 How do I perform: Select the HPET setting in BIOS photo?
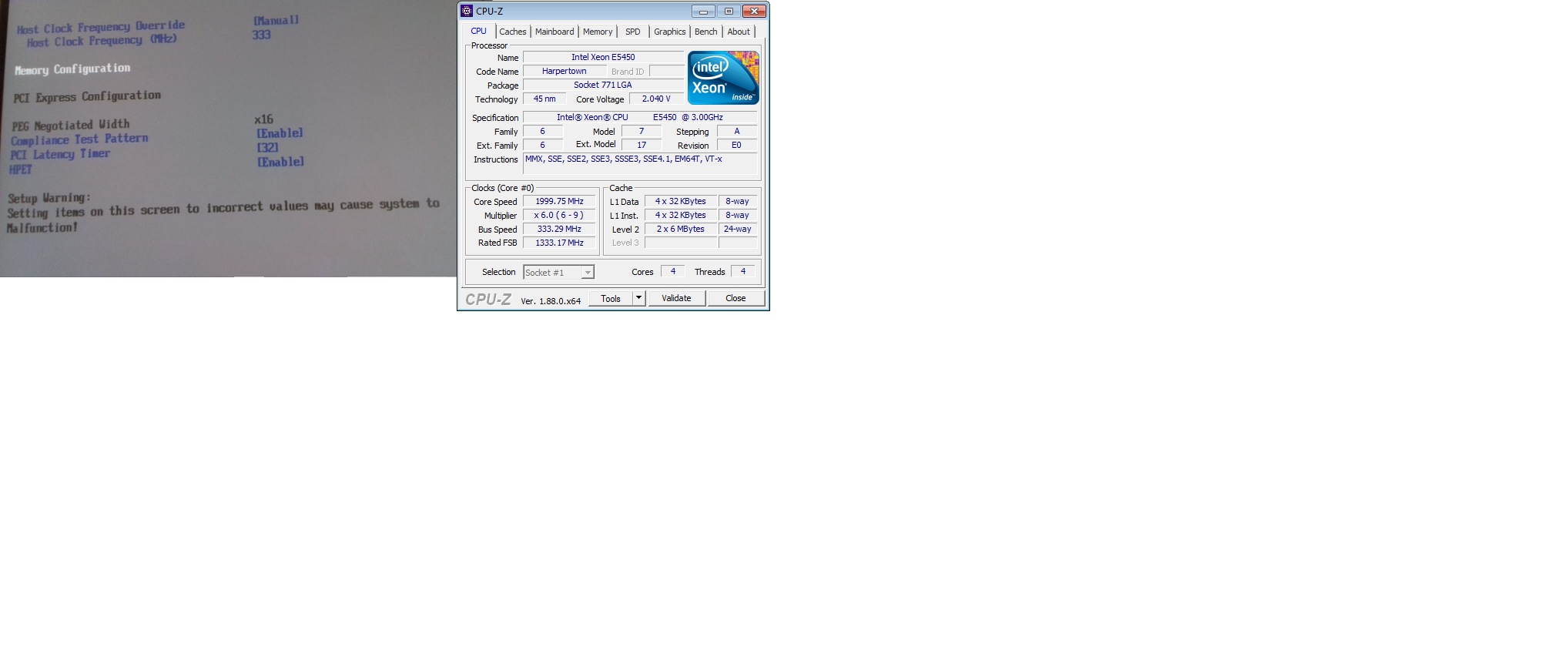[x=21, y=169]
